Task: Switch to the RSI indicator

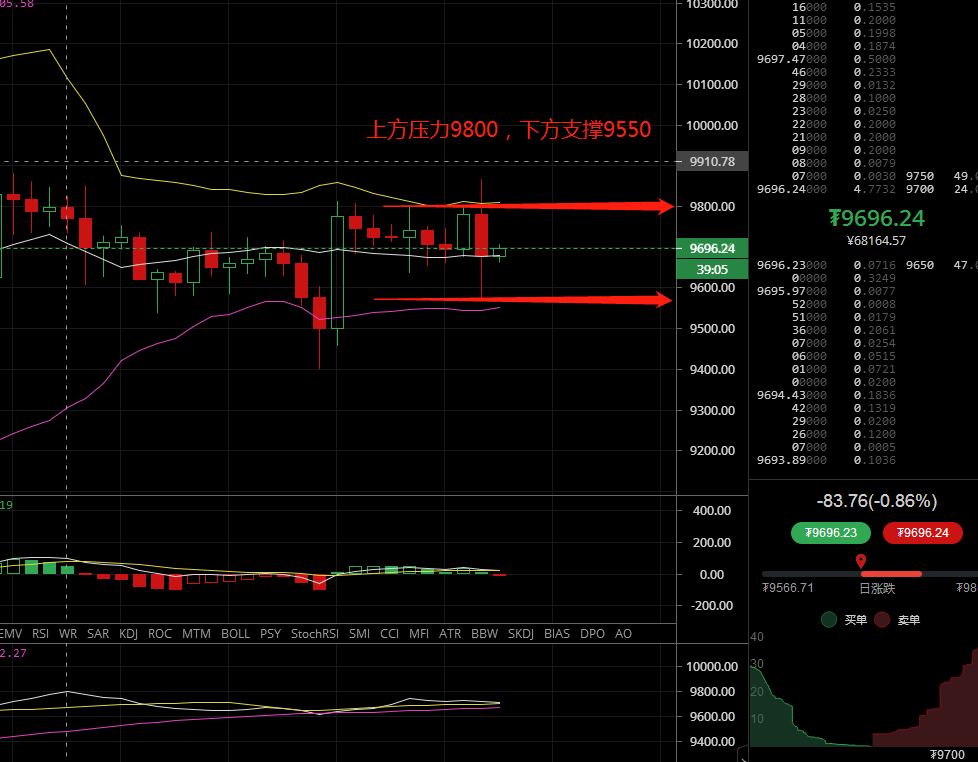Action: click(x=41, y=634)
